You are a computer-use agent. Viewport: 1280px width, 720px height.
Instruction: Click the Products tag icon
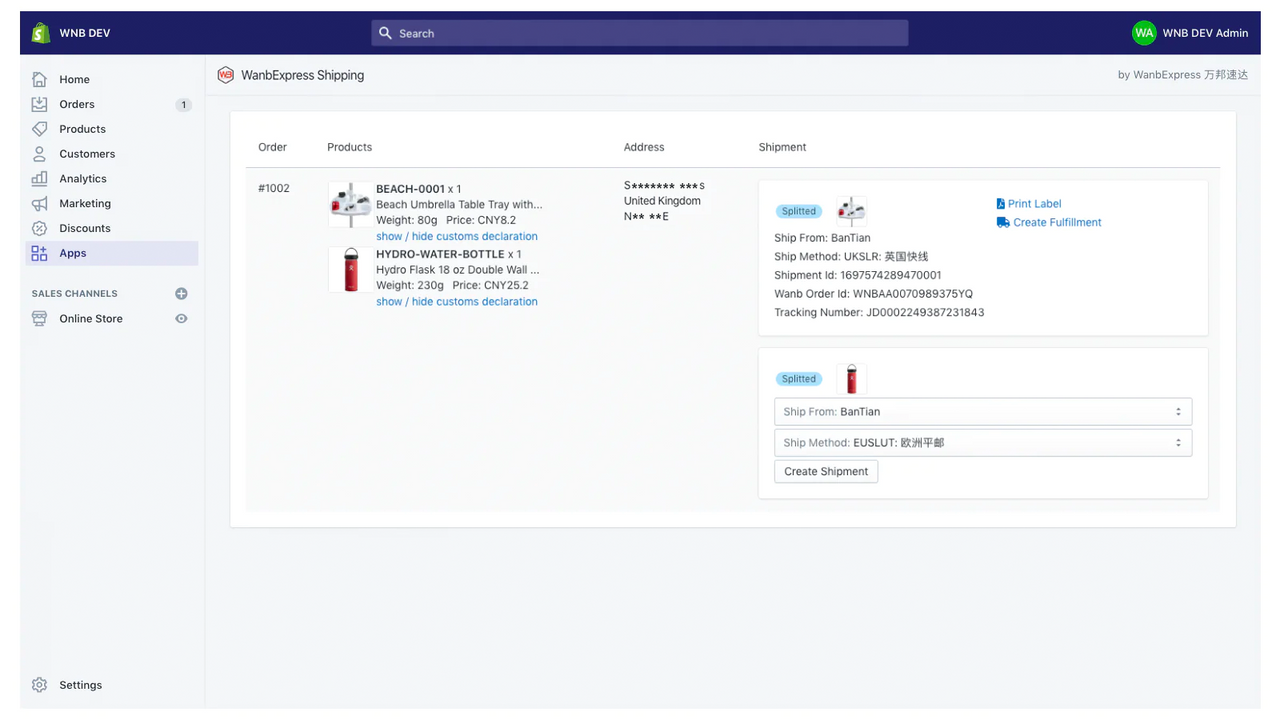click(x=39, y=129)
